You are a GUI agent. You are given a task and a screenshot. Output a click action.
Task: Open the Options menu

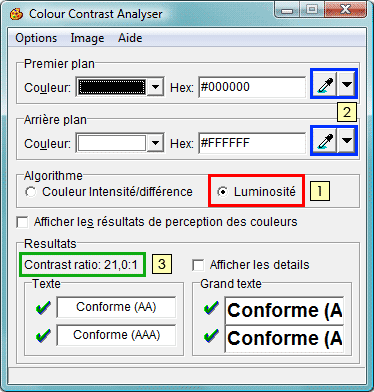click(x=36, y=38)
